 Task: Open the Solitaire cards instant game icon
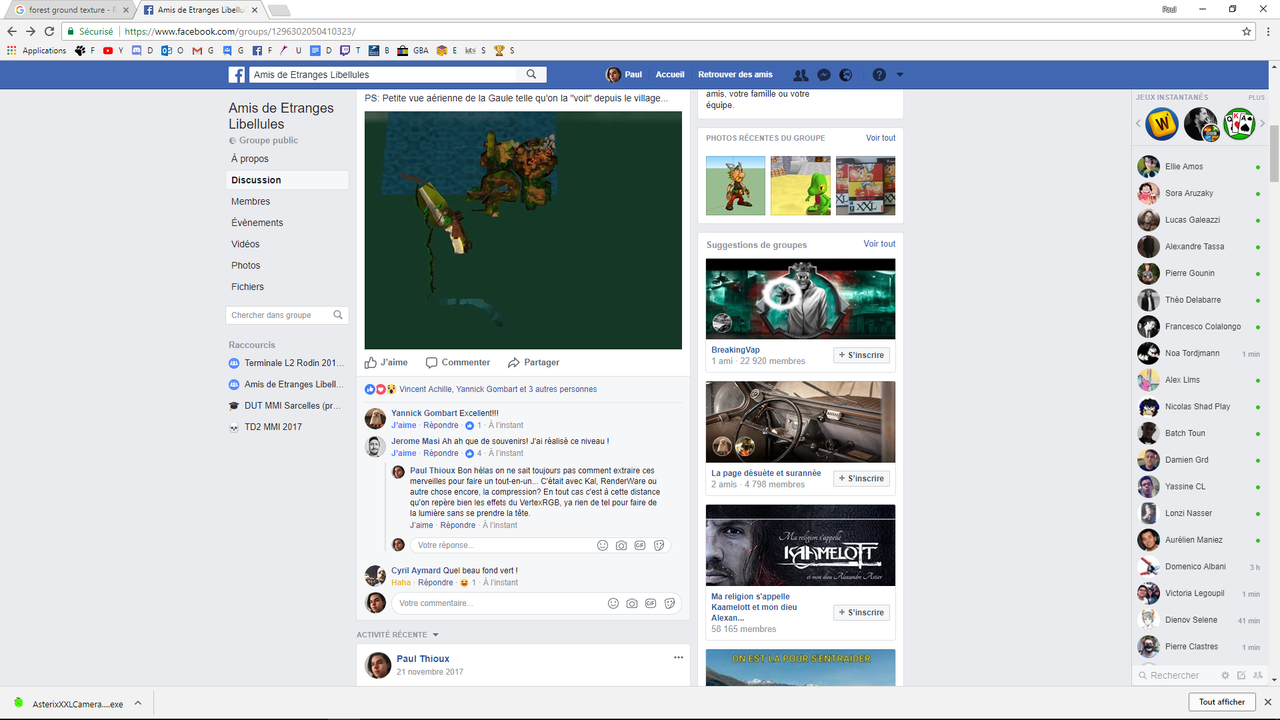tap(1239, 124)
